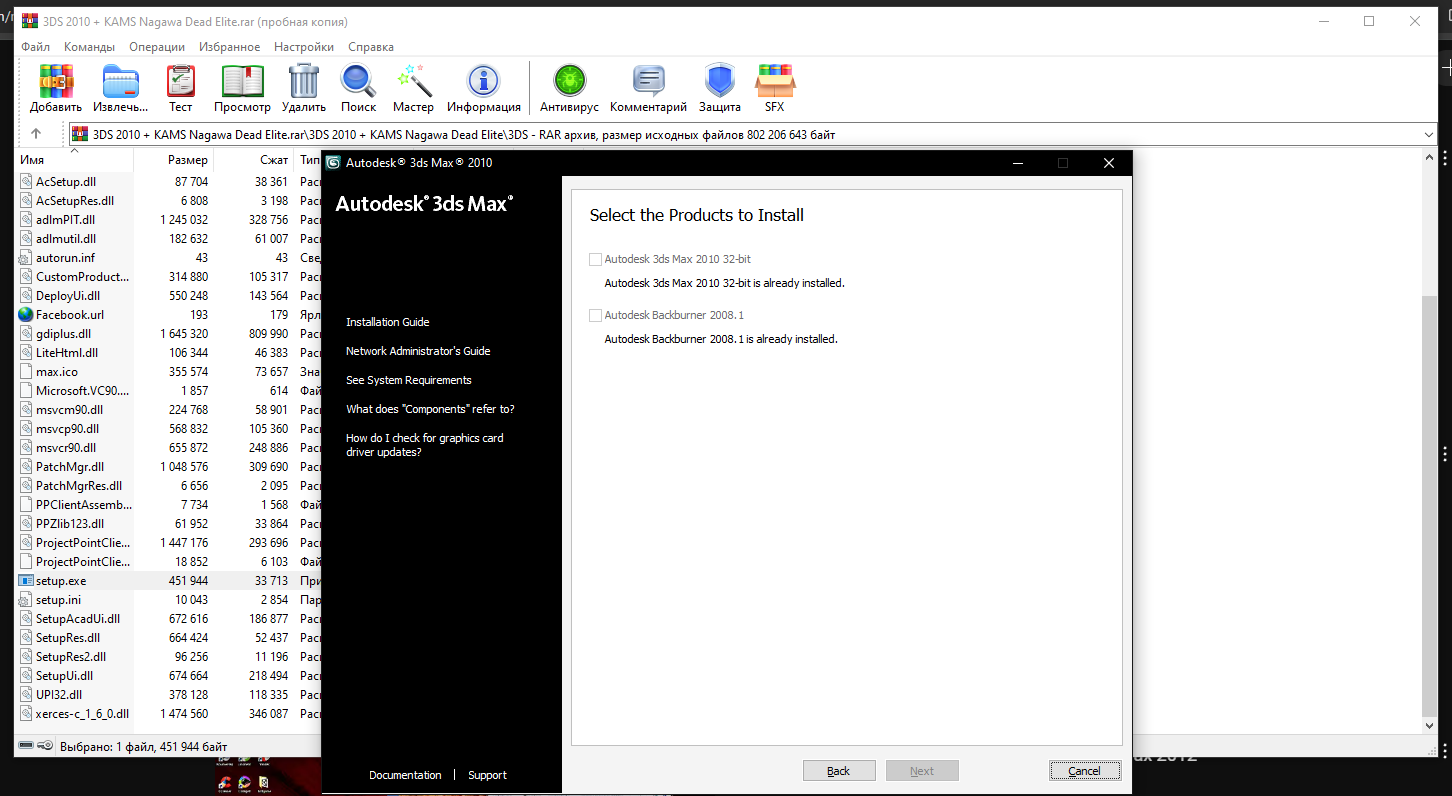Viewport: 1452px width, 796px height.
Task: Run the Антивирус scan icon
Action: 569,82
